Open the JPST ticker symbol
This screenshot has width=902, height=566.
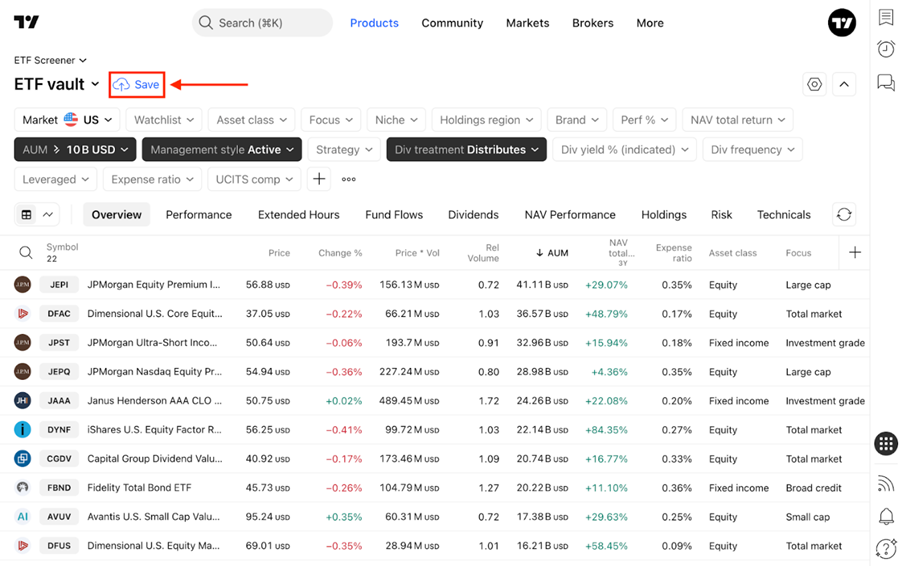(59, 342)
